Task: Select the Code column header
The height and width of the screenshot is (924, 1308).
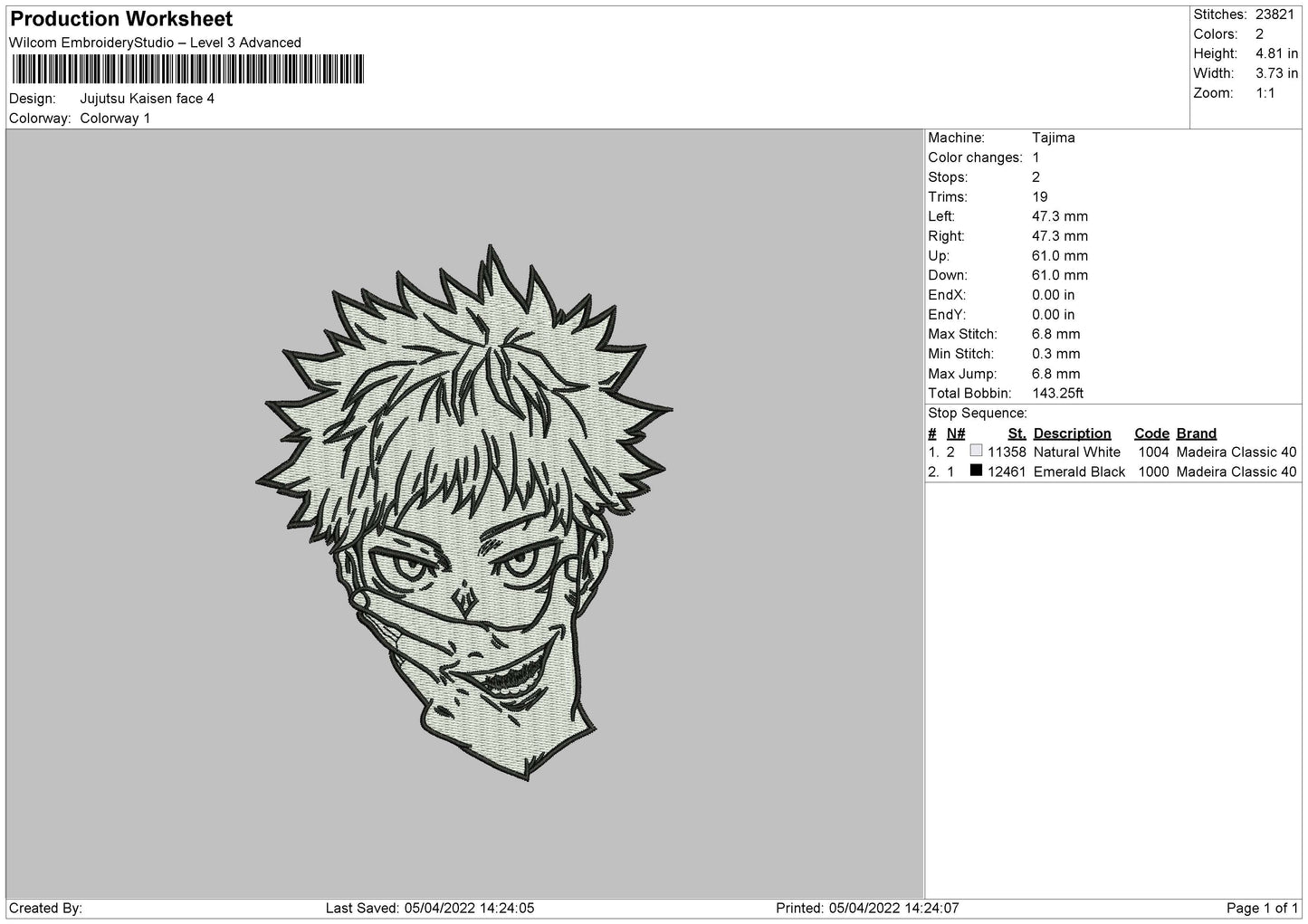Action: point(1151,433)
